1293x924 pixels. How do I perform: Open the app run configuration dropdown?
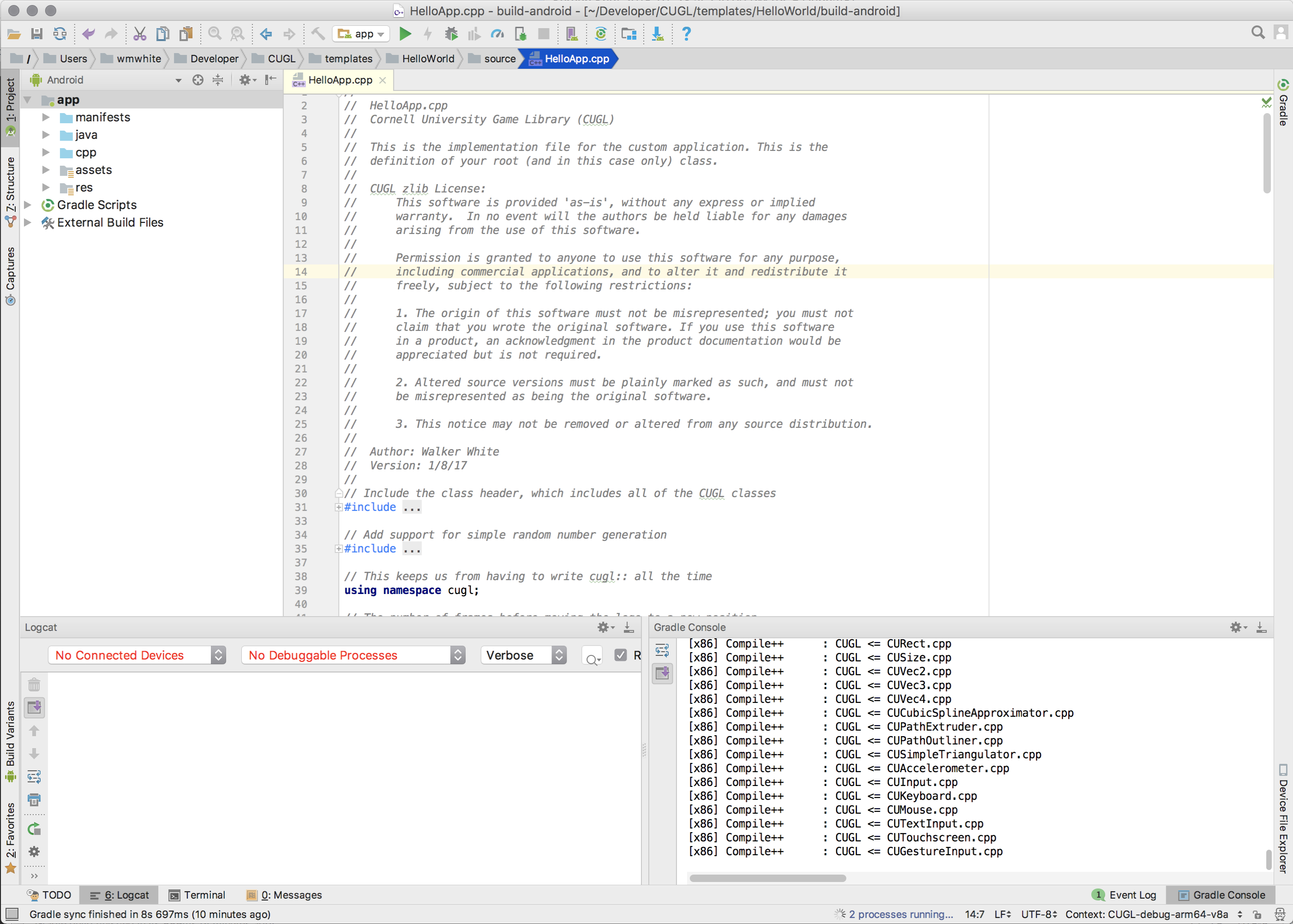coord(361,34)
